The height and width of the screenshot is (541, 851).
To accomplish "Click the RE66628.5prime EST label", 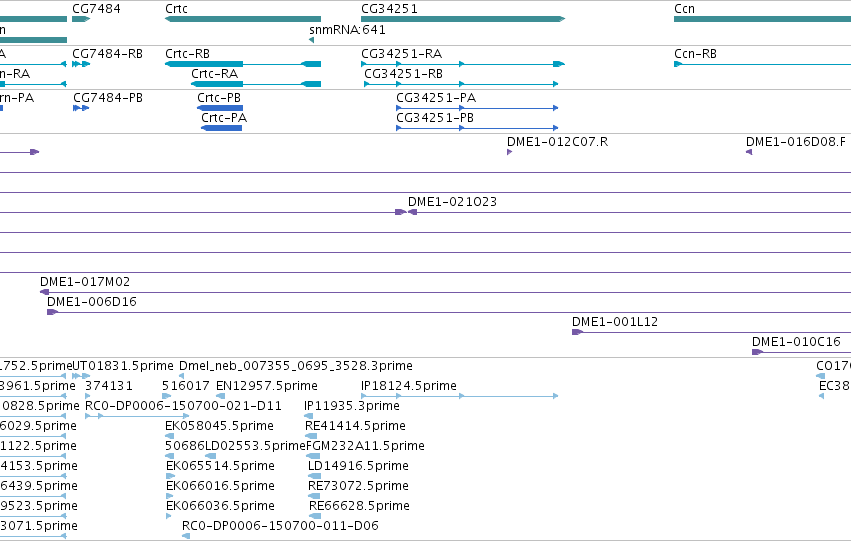I will point(359,506).
